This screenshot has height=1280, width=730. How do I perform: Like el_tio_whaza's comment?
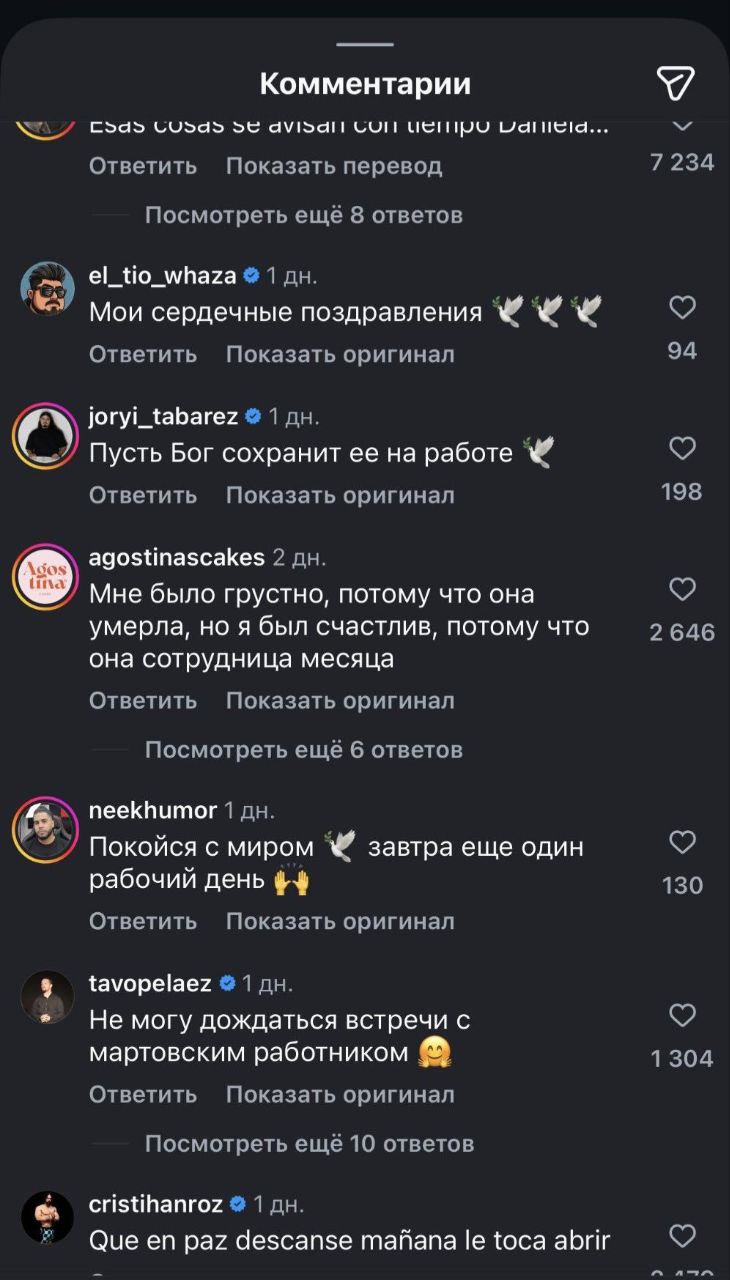[682, 308]
